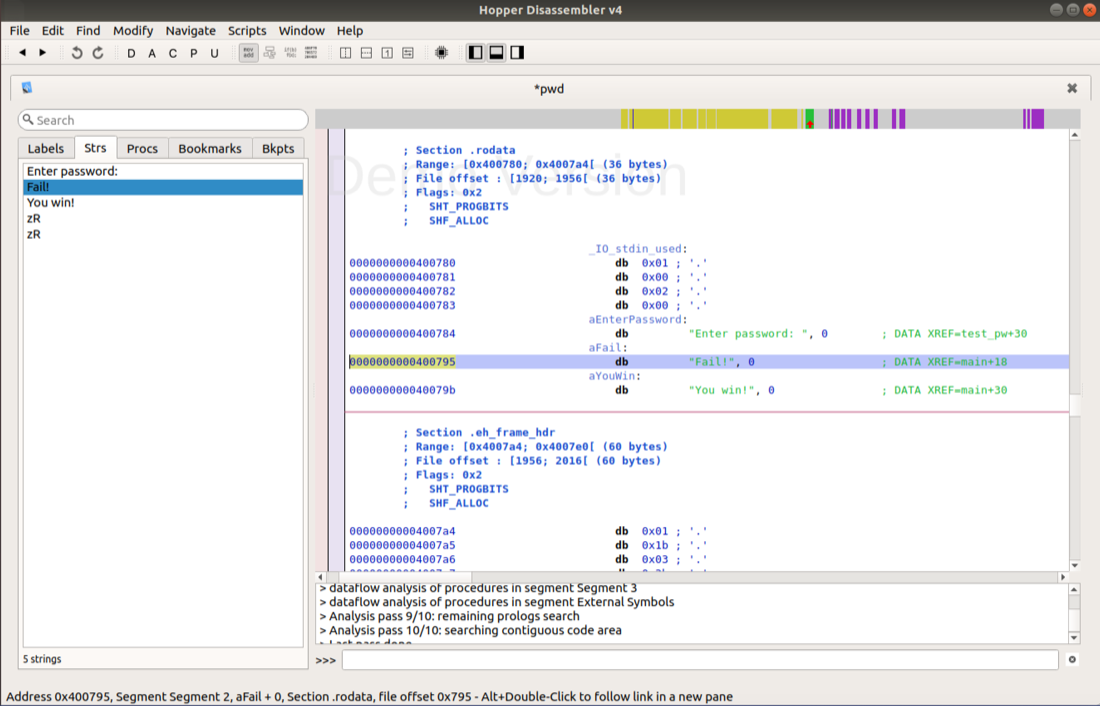The width and height of the screenshot is (1100, 706).
Task: Click the CPU chip icon
Action: pos(441,53)
